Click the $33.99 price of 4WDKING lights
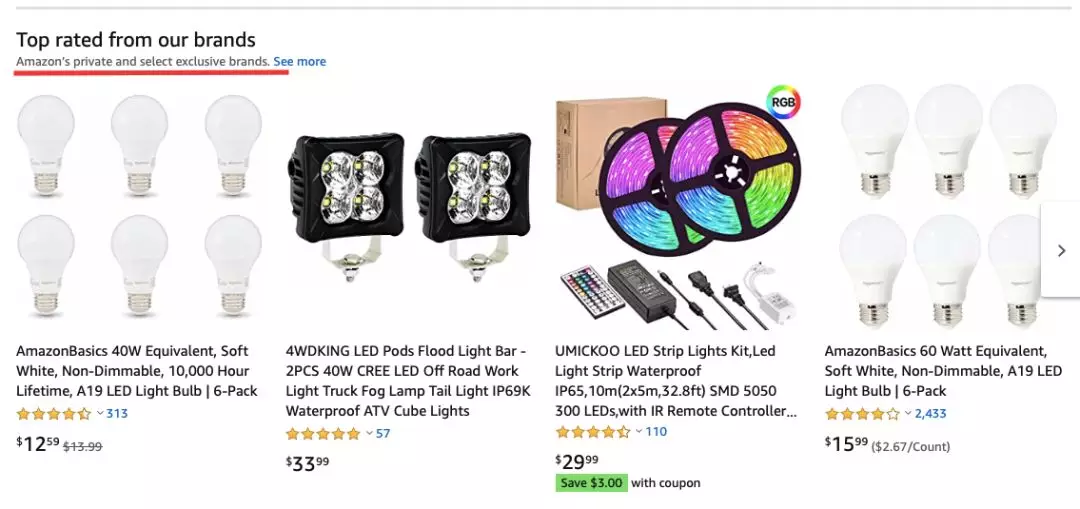The image size is (1080, 509). (x=308, y=463)
